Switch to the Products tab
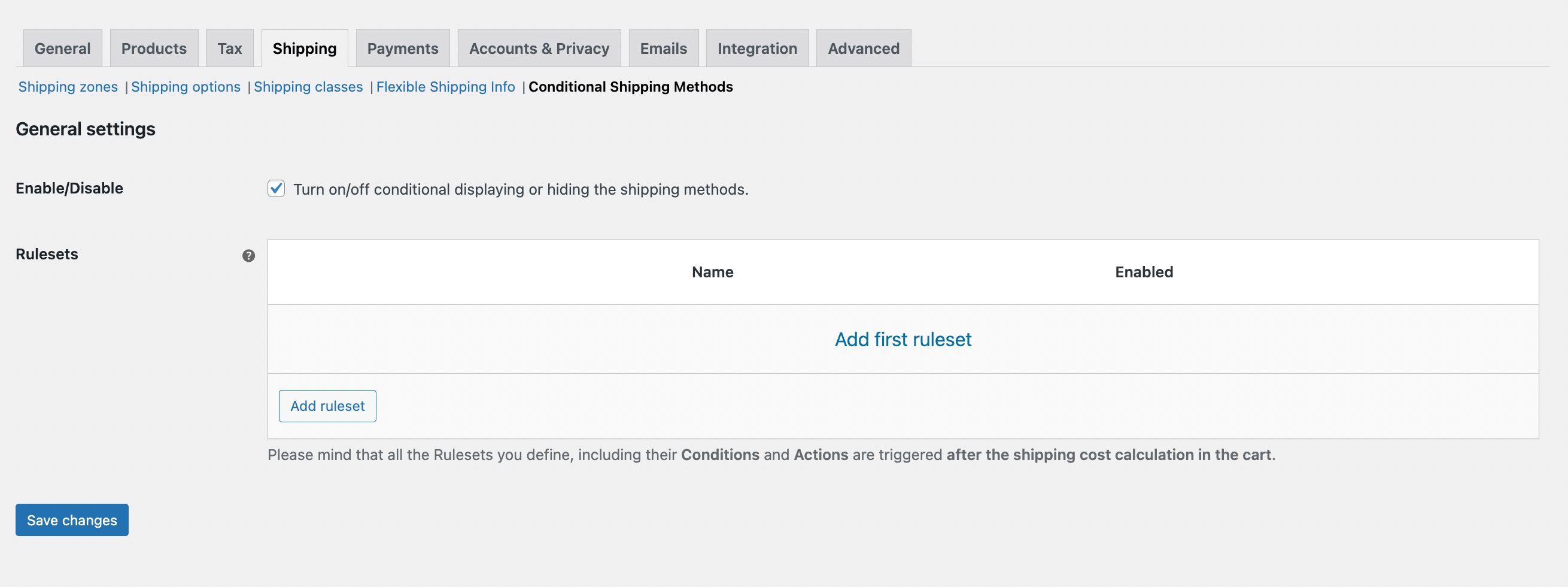Screen dimensions: 1568x587 [153, 48]
